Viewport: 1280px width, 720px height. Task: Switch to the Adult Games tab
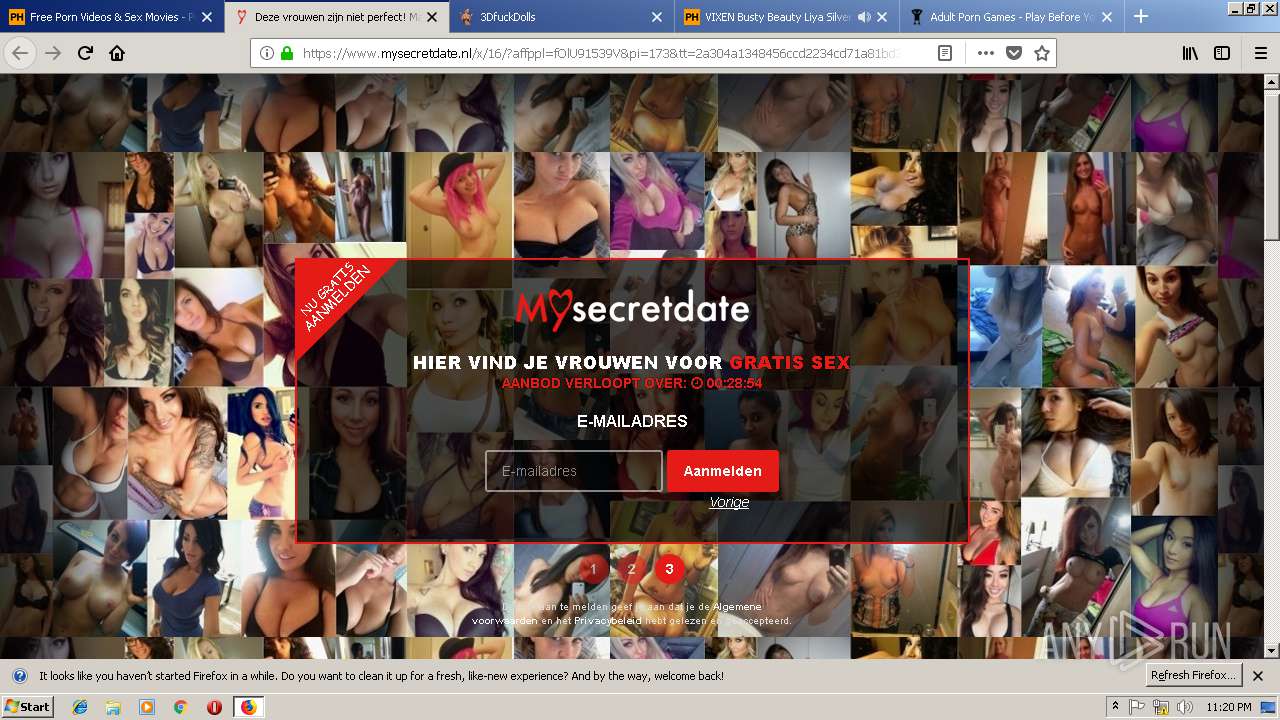1012,17
